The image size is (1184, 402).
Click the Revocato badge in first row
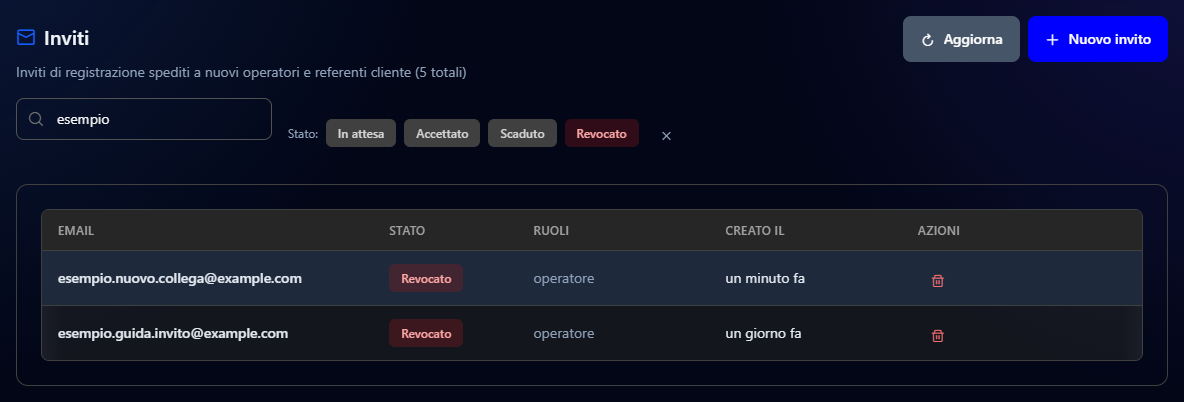click(426, 278)
